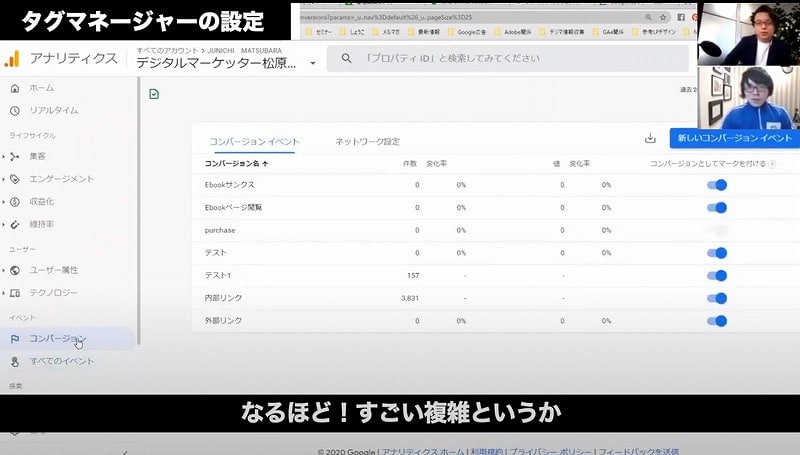The image size is (800, 455).
Task: Click the すべてのイベント icon
Action: pos(15,362)
